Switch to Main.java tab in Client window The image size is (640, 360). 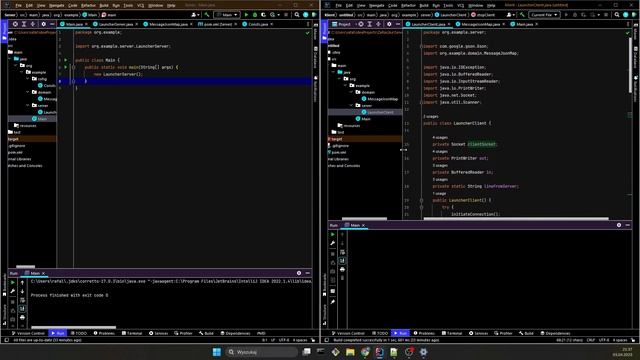click(524, 24)
